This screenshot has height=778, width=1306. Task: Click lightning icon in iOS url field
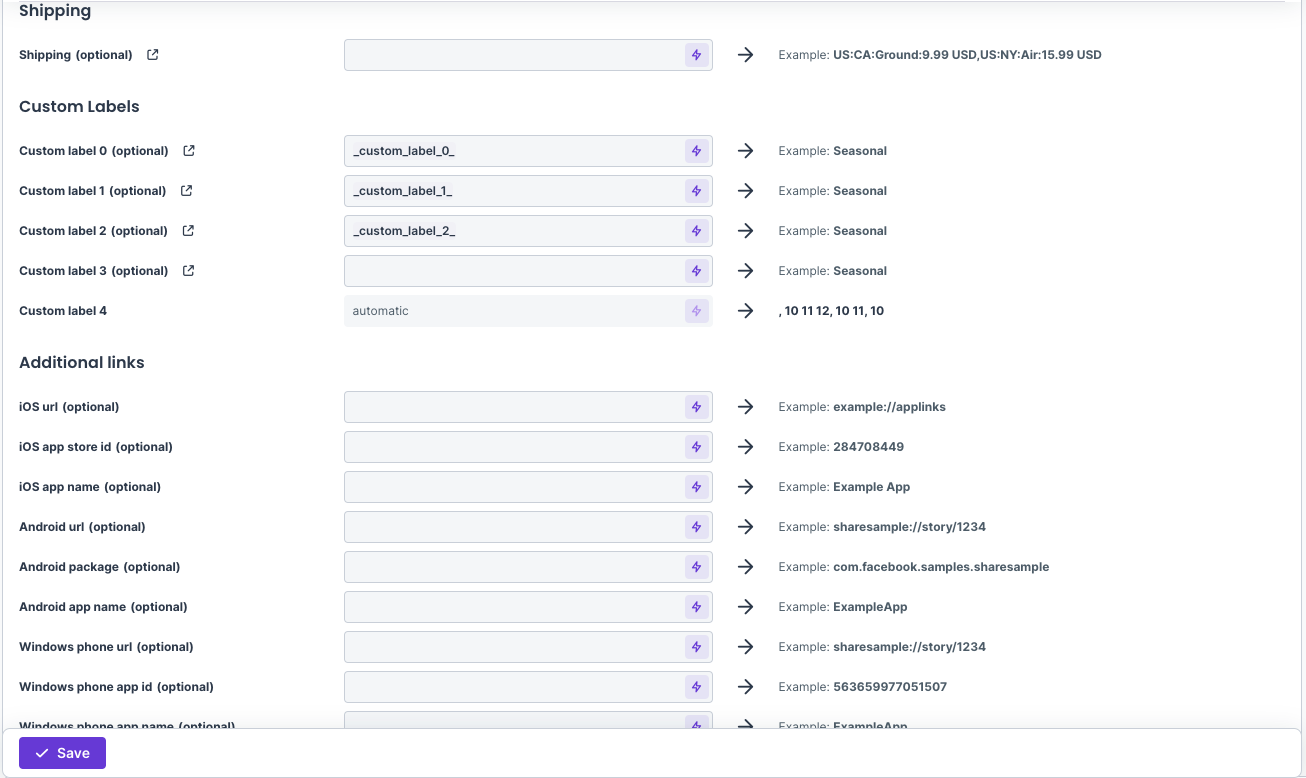(697, 407)
